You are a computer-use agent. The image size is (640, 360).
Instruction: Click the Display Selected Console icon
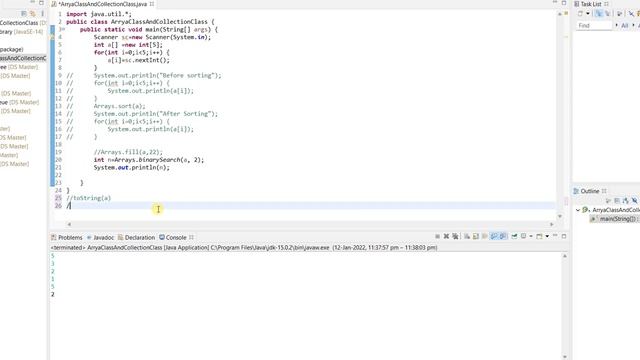point(524,236)
